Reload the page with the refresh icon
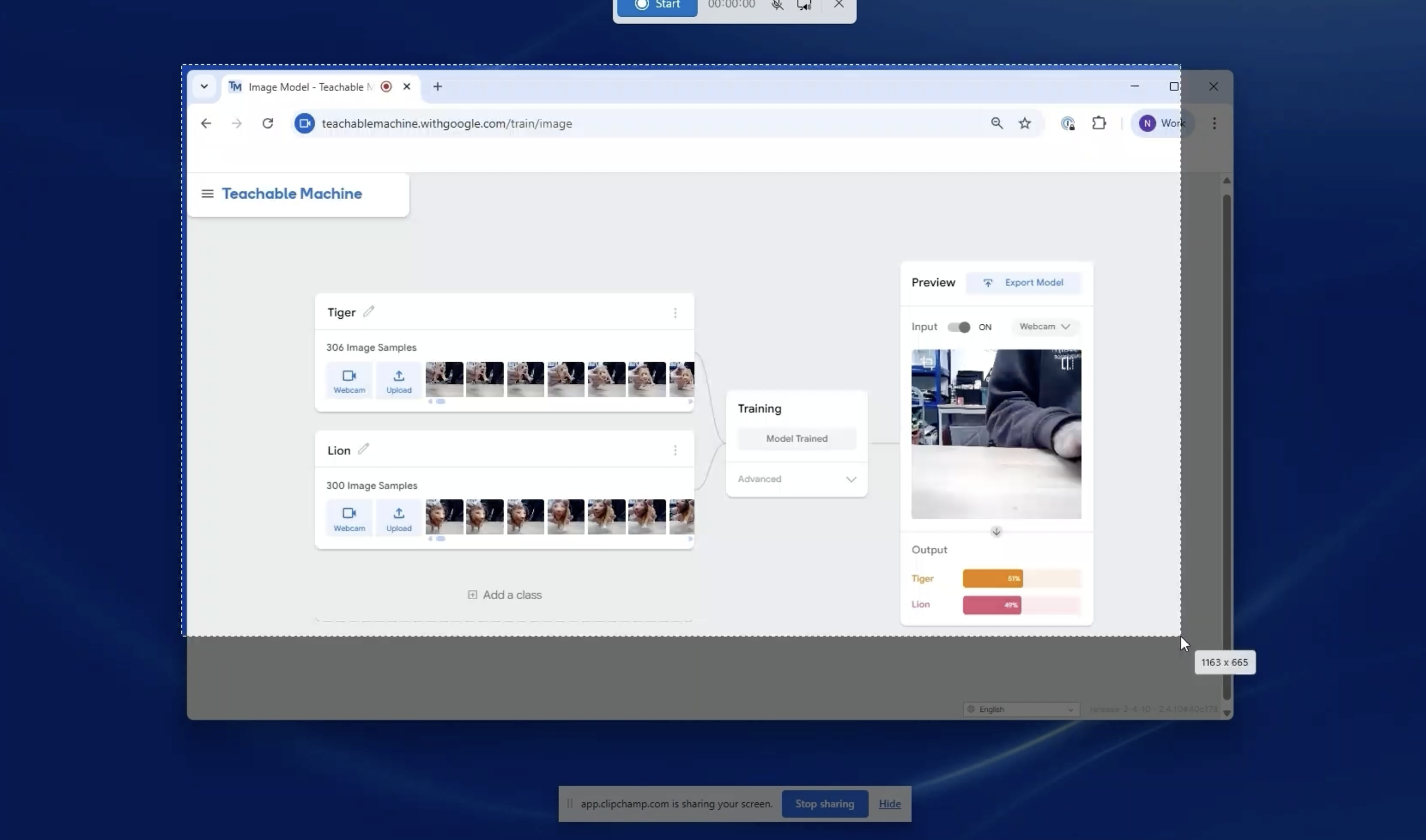 pos(267,123)
